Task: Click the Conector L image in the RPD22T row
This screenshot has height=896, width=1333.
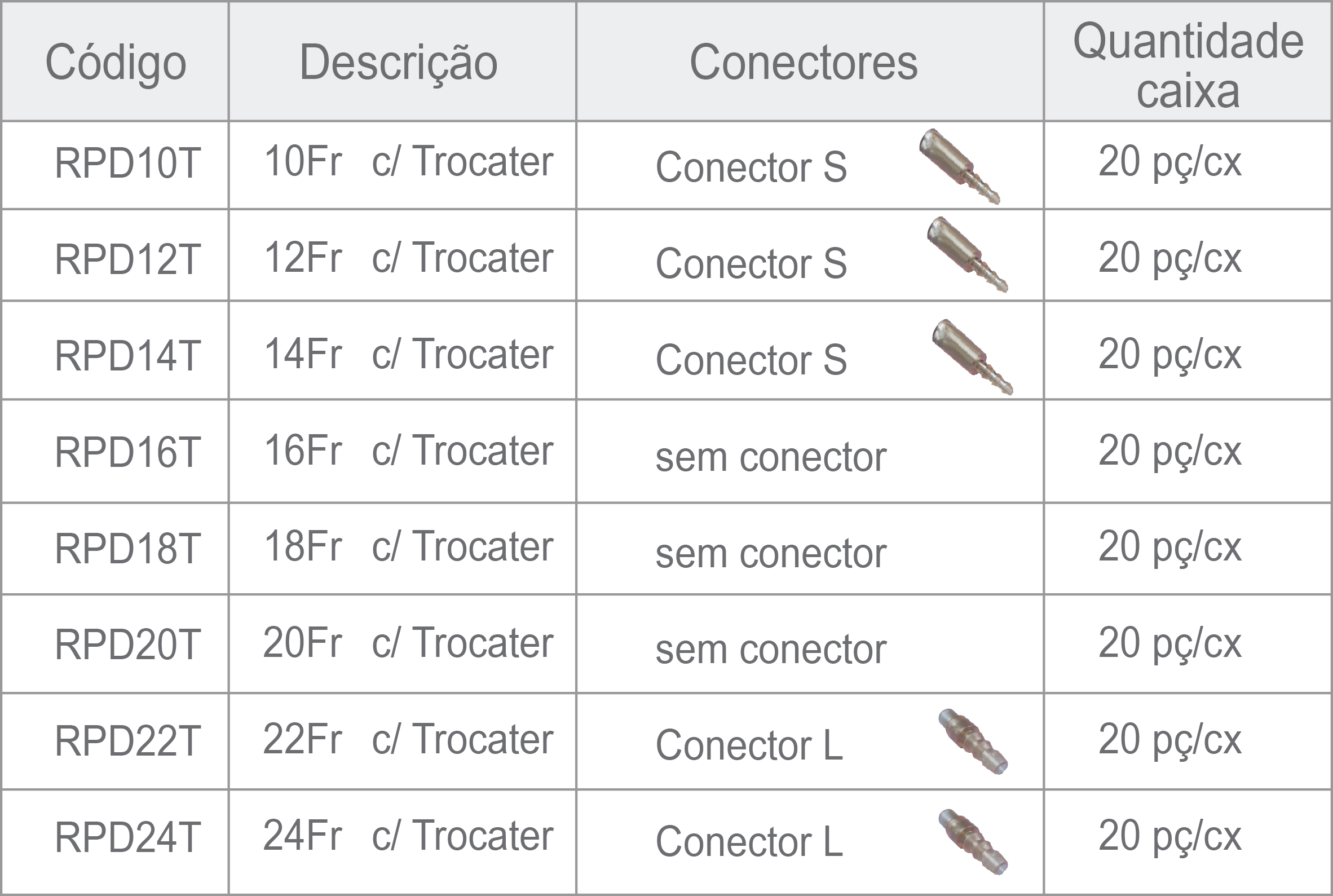Action: 973,741
